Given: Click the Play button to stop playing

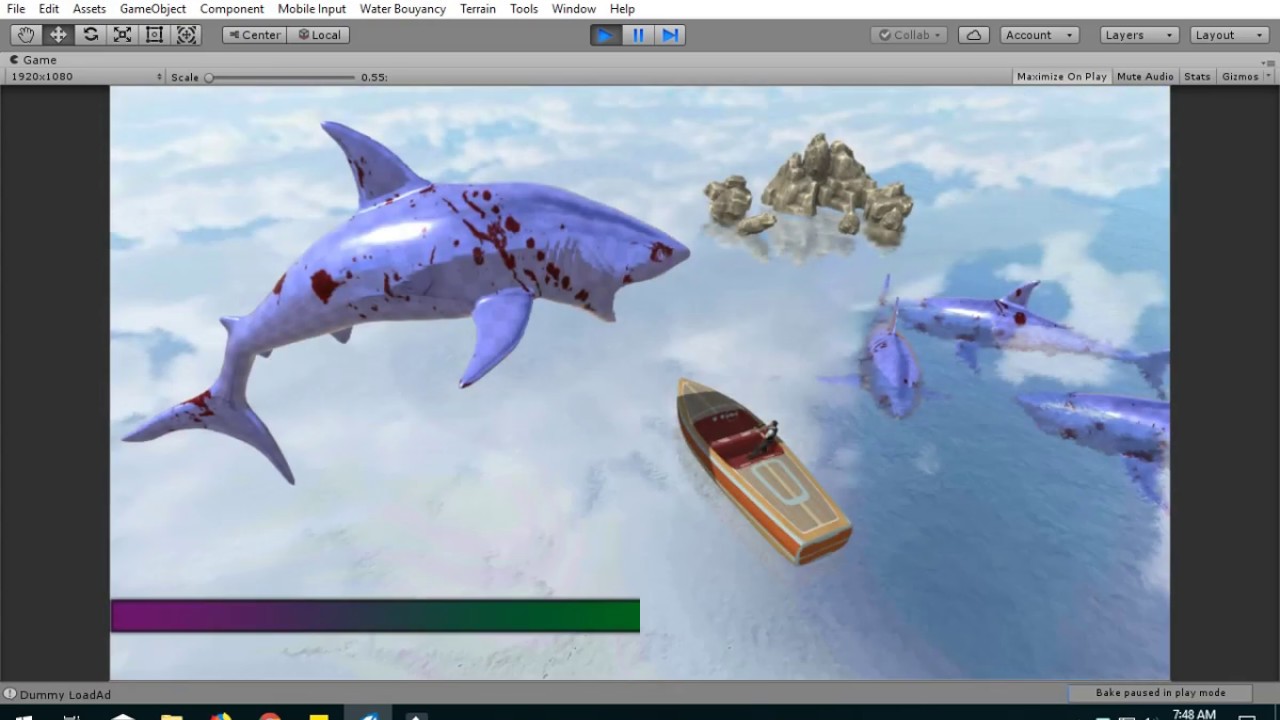Looking at the screenshot, I should [605, 34].
